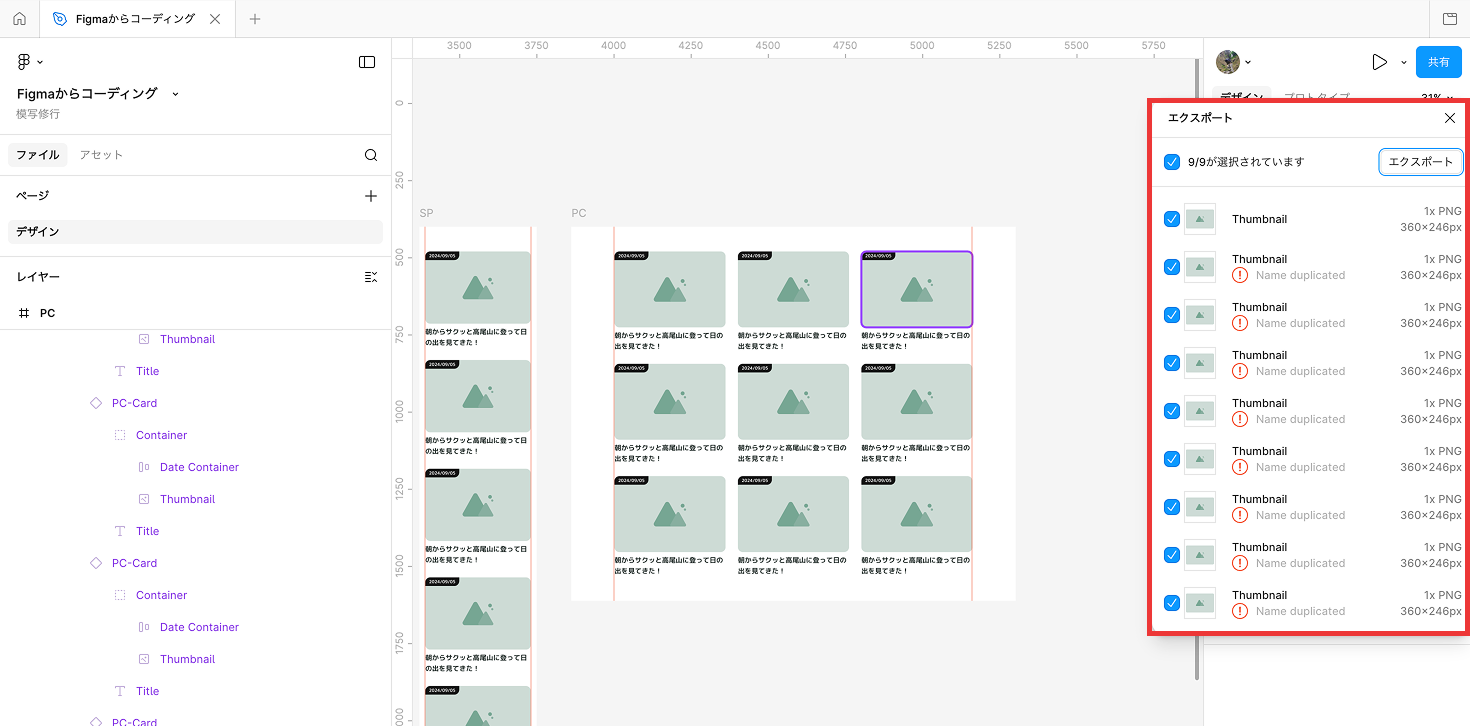Uncheck the Thumbnail row without duplicate warning
1470x726 pixels.
[1172, 219]
